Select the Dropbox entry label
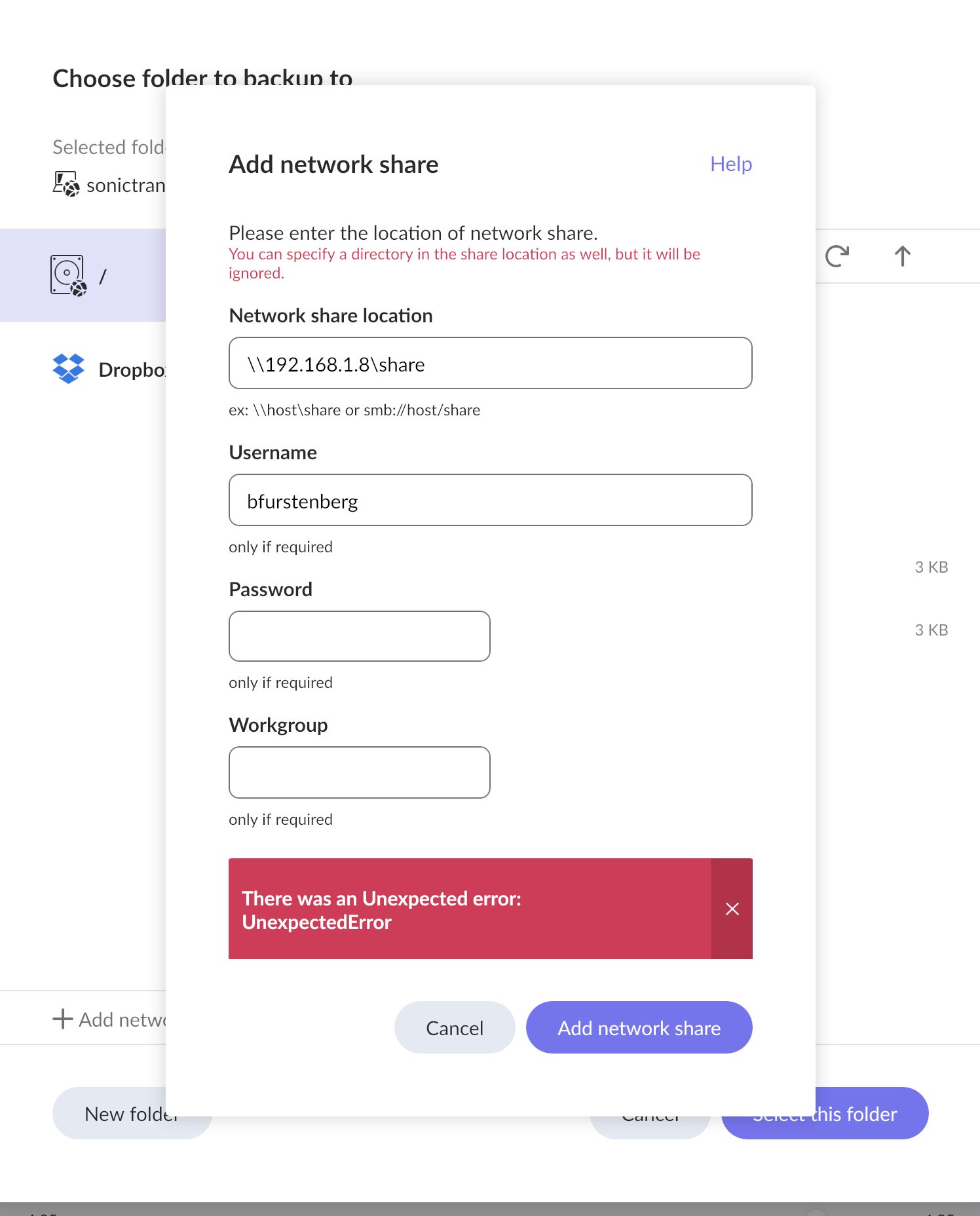Image resolution: width=980 pixels, height=1216 pixels. tap(132, 370)
